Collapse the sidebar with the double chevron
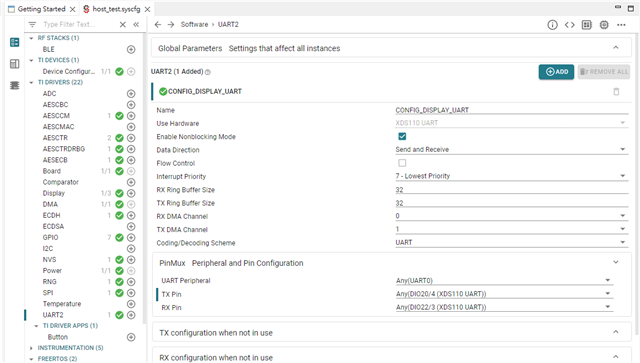Viewport: 640px width, 363px height. click(x=136, y=24)
